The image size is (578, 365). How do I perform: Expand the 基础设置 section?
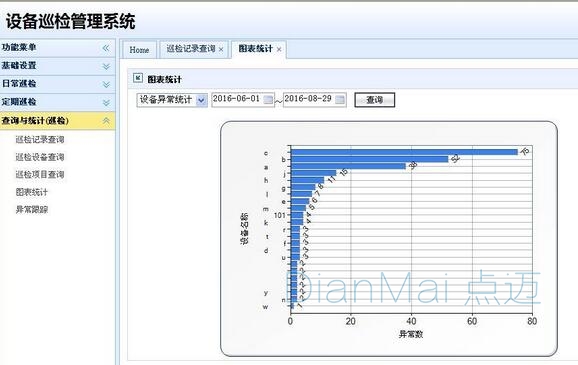[106, 66]
